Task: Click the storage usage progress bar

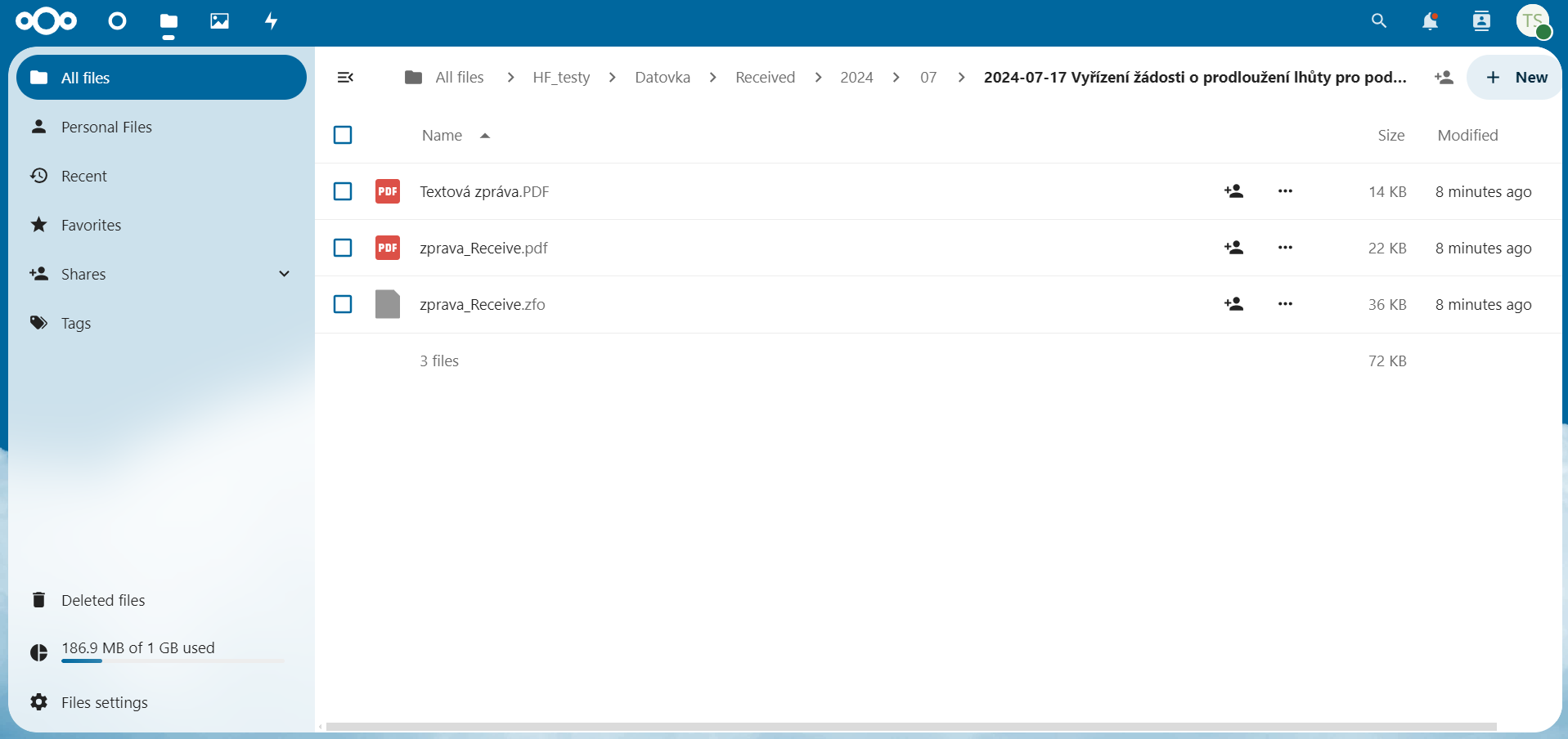Action: [x=173, y=661]
